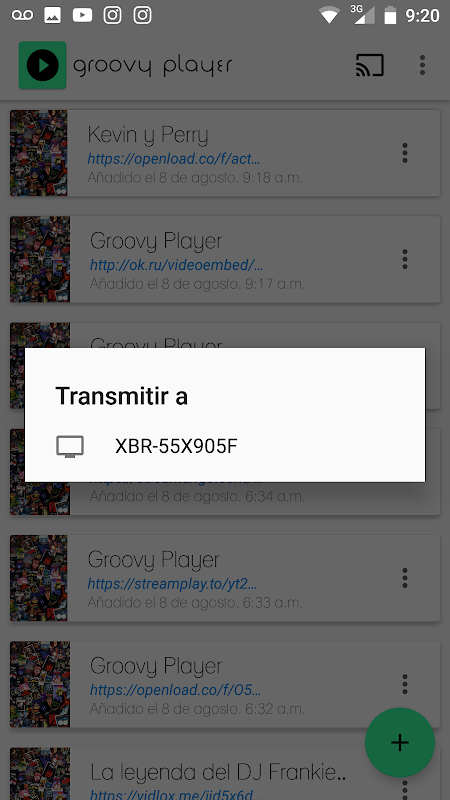Tap the Cast icon in the toolbar

click(x=369, y=65)
